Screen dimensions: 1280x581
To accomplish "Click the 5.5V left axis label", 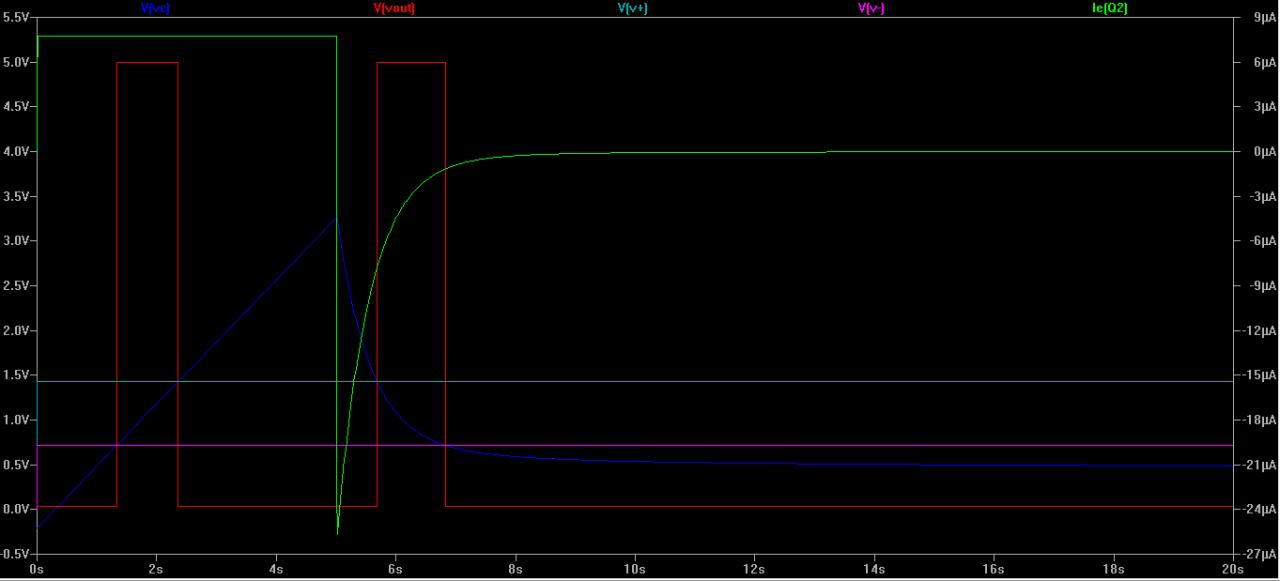I will (16, 17).
